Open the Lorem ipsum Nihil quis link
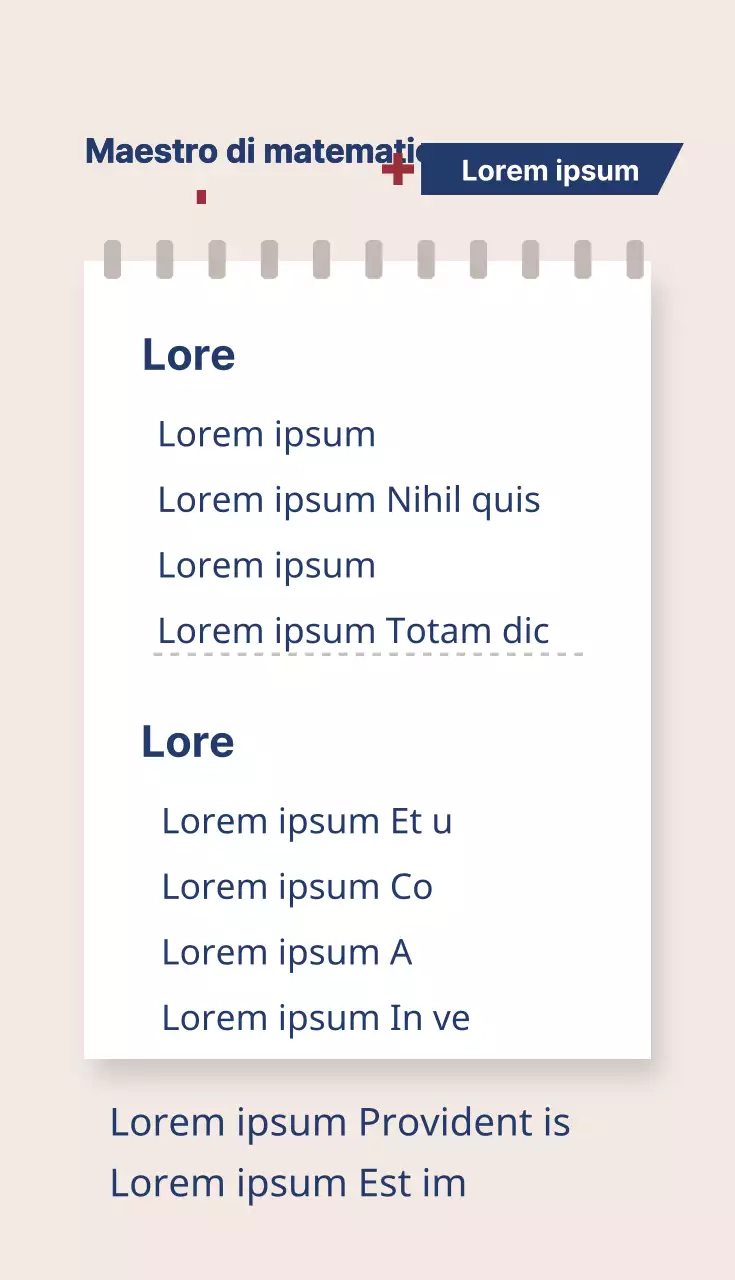The image size is (735, 1280). coord(349,500)
